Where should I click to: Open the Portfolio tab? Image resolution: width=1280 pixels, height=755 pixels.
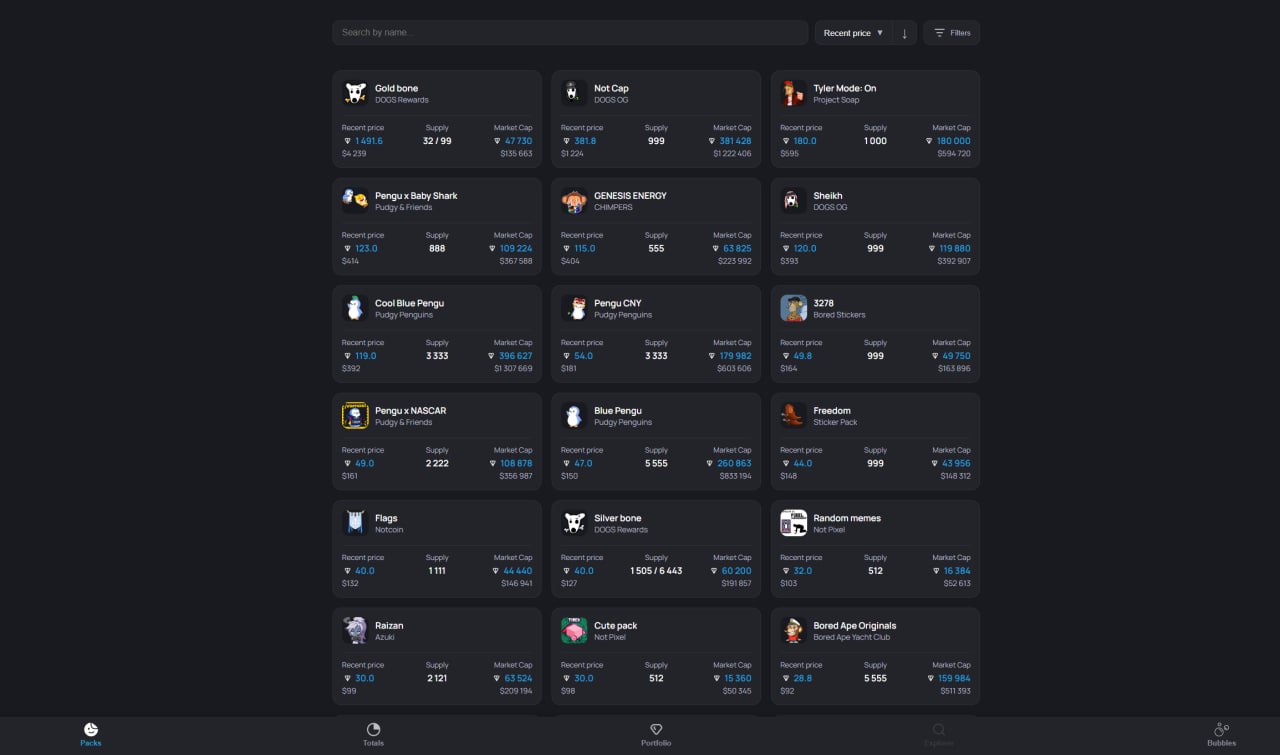pos(656,735)
